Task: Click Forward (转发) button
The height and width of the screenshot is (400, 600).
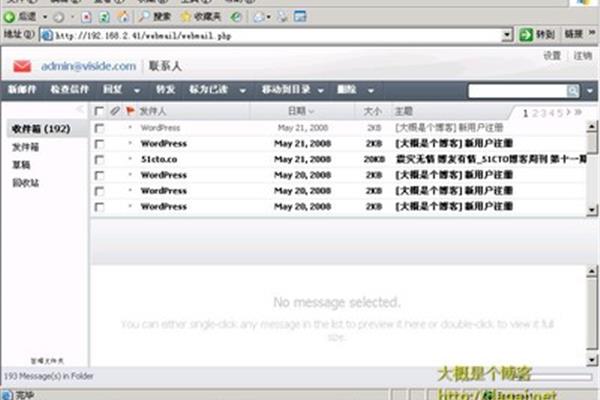Action: pyautogui.click(x=165, y=90)
